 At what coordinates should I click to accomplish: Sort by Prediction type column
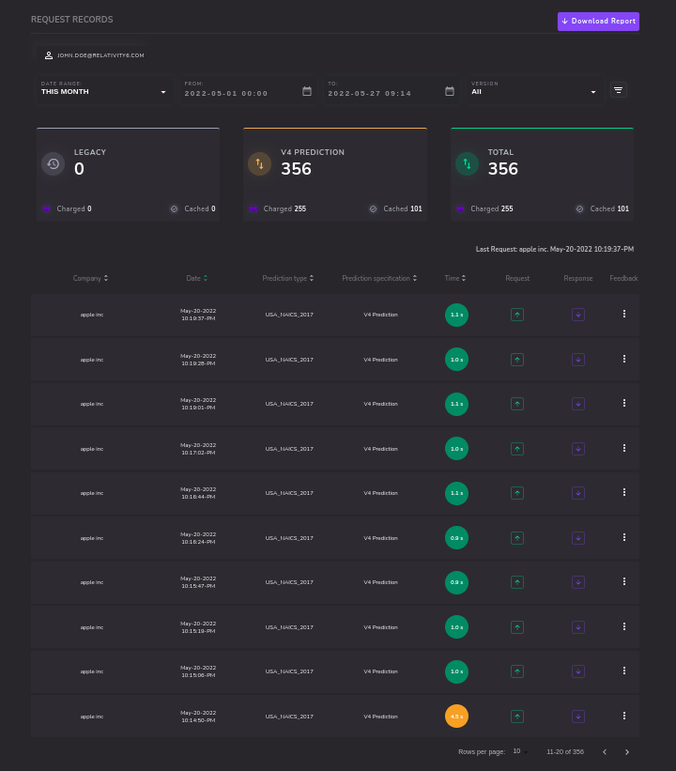288,278
